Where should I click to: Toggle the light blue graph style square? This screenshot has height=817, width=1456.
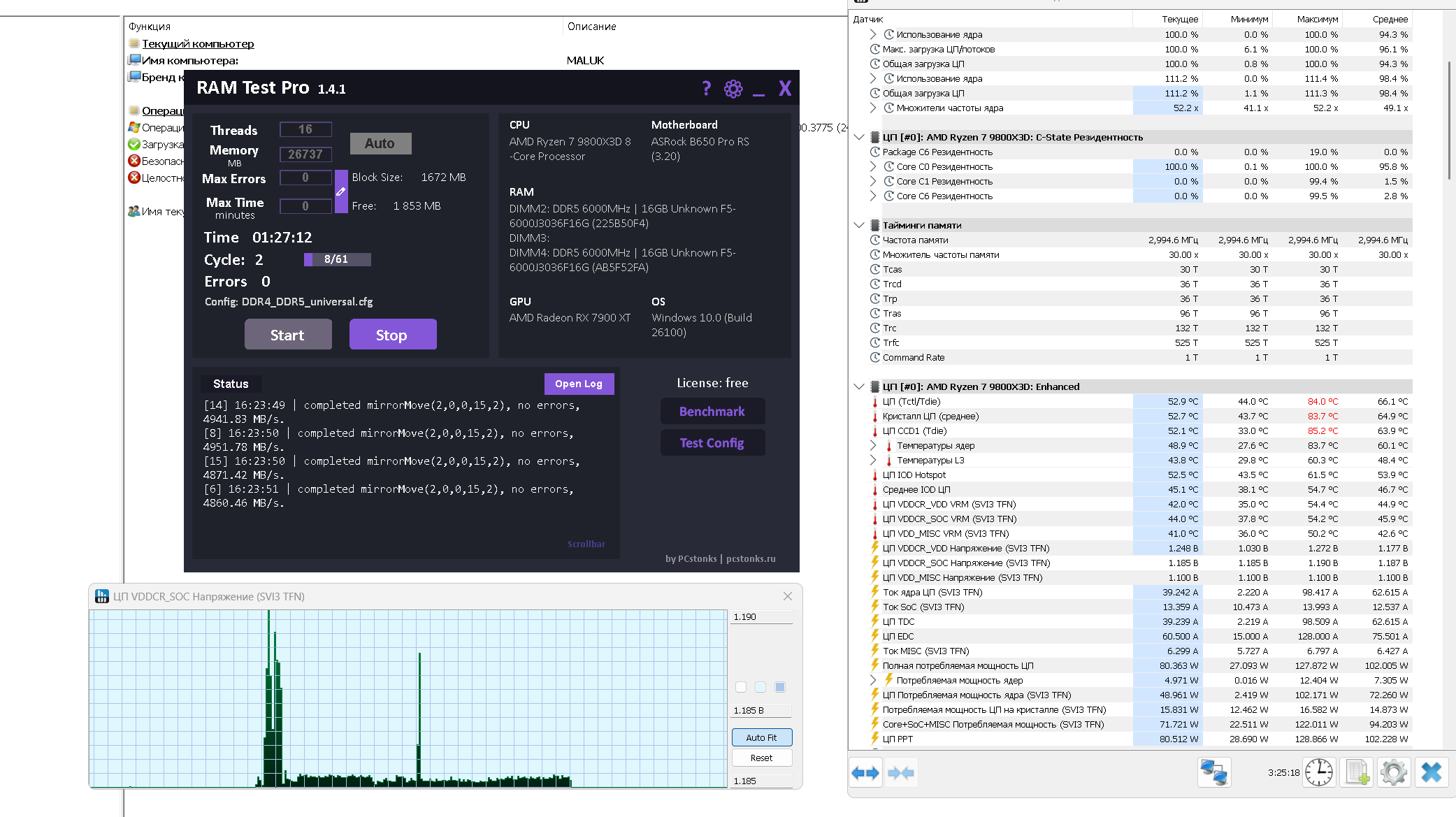click(761, 687)
